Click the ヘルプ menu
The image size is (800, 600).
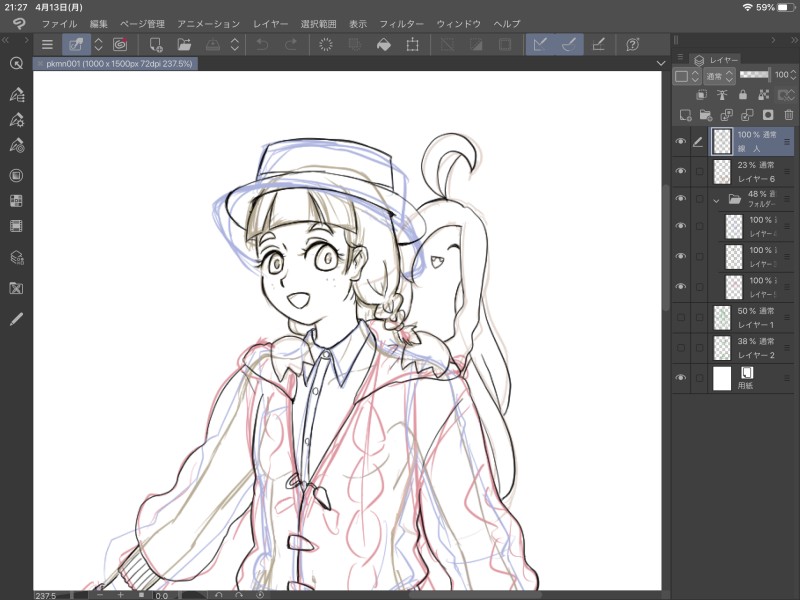click(507, 23)
